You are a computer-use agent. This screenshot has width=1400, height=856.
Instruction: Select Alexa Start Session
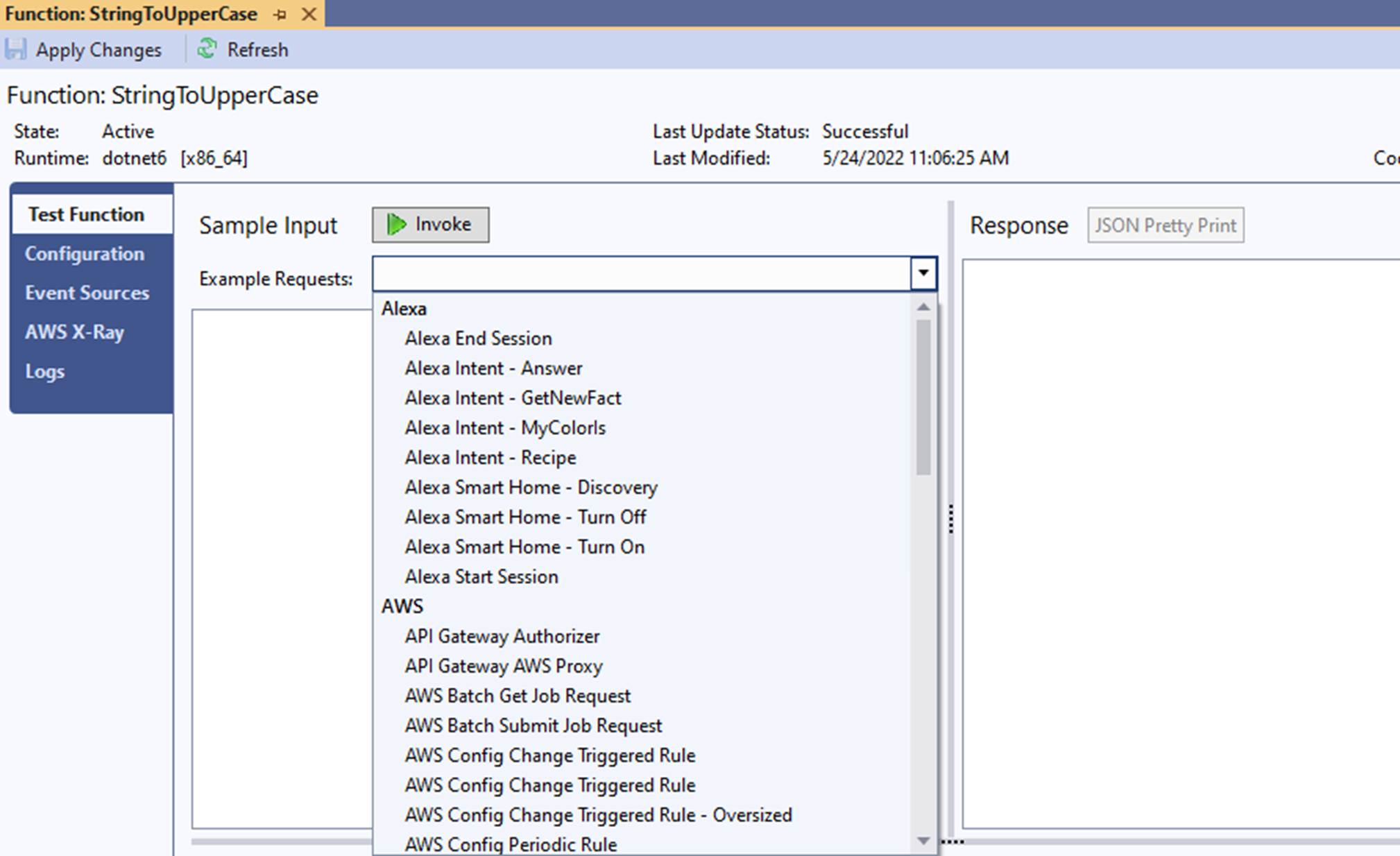[481, 577]
